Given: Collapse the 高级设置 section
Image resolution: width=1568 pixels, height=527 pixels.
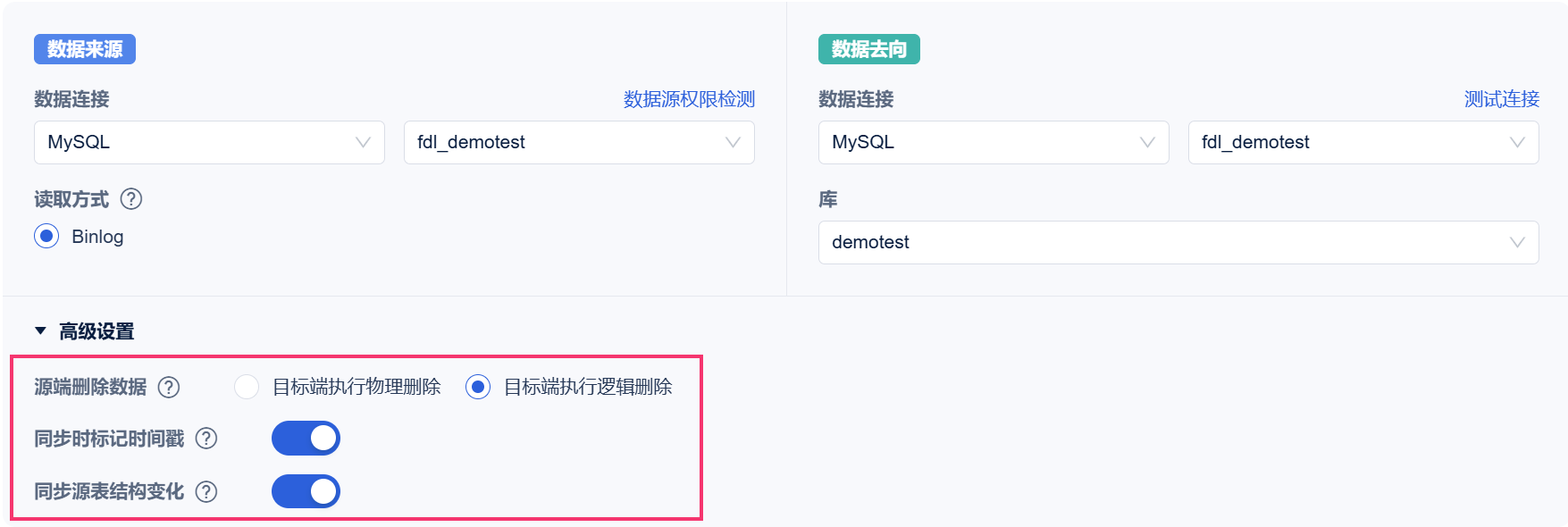Looking at the screenshot, I should tap(40, 331).
